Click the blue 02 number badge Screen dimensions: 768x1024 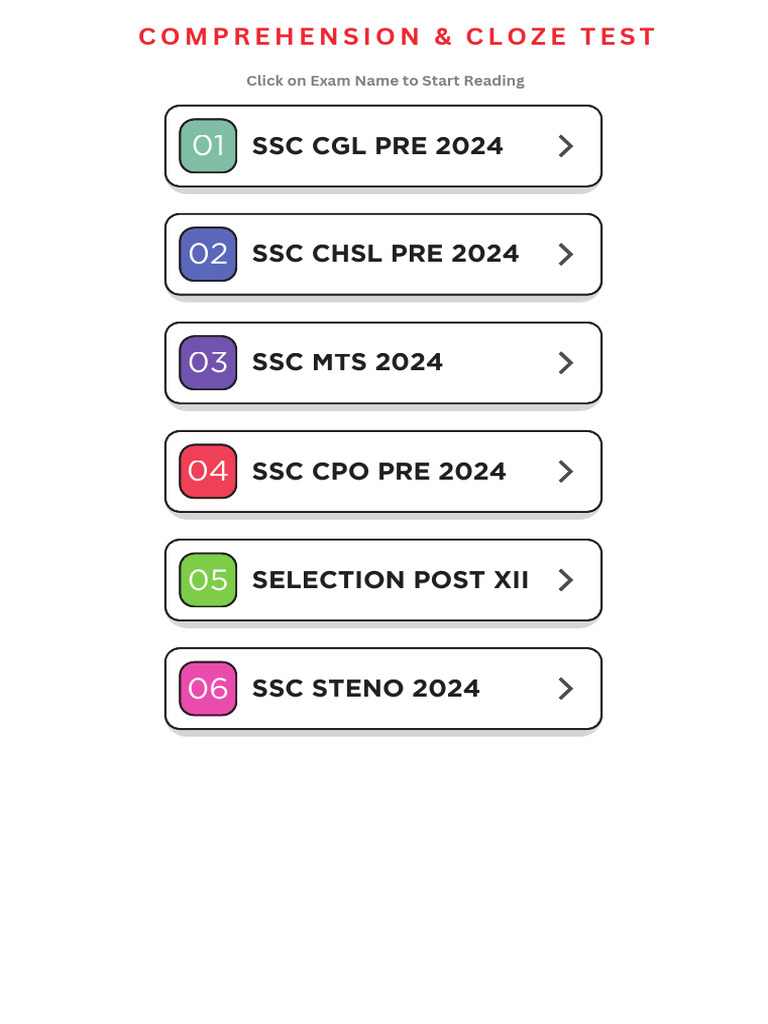(208, 254)
